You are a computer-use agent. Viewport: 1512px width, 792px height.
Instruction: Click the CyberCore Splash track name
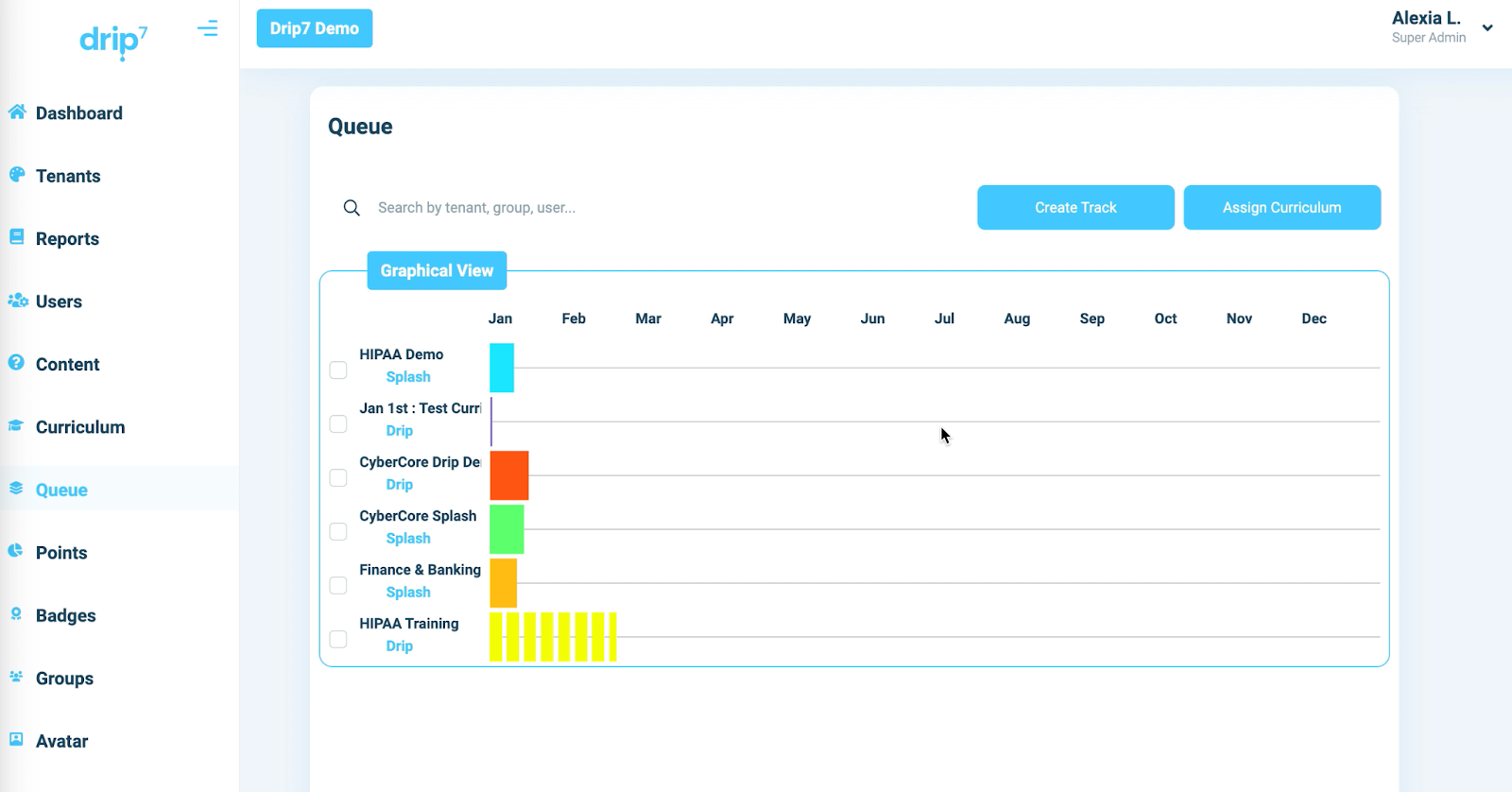418,516
